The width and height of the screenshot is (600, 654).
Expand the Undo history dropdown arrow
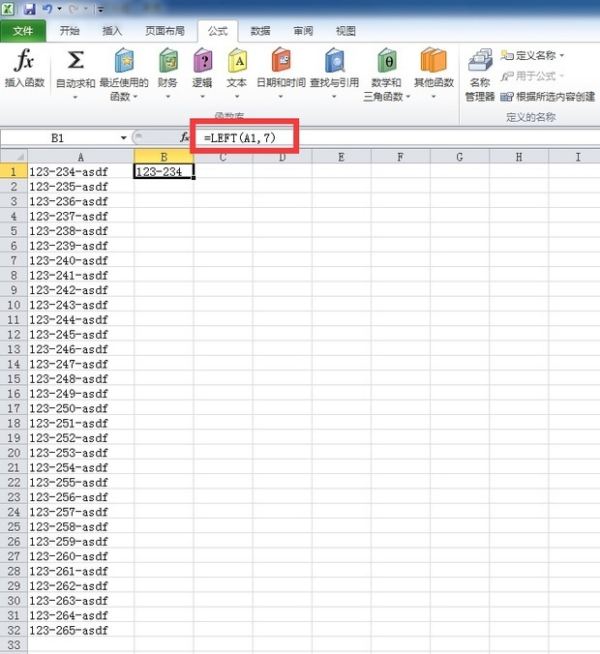point(60,9)
